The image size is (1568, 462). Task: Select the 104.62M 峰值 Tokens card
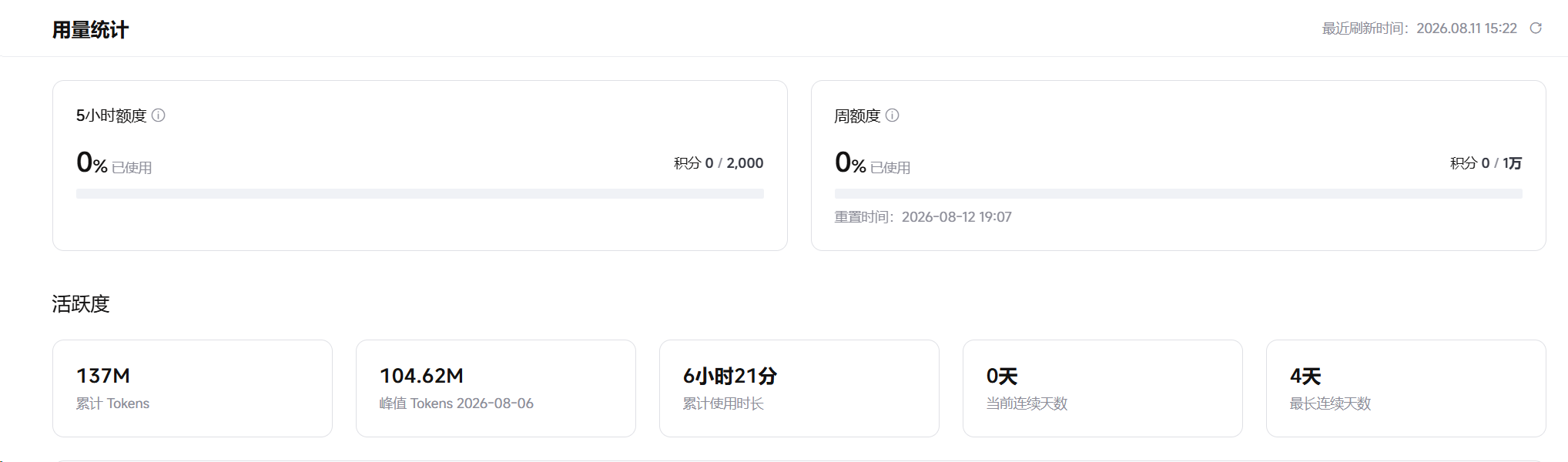[x=496, y=389]
